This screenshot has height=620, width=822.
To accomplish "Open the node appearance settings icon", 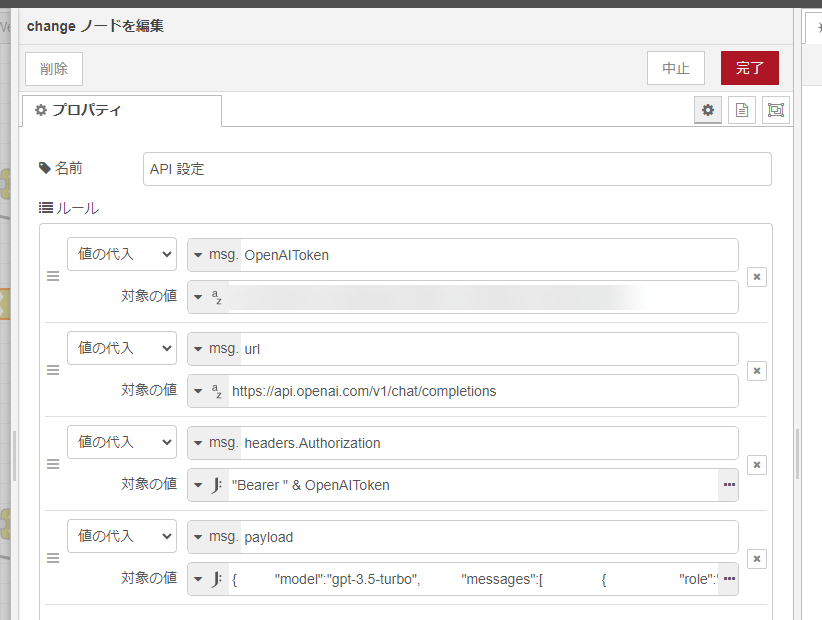I will (x=775, y=110).
